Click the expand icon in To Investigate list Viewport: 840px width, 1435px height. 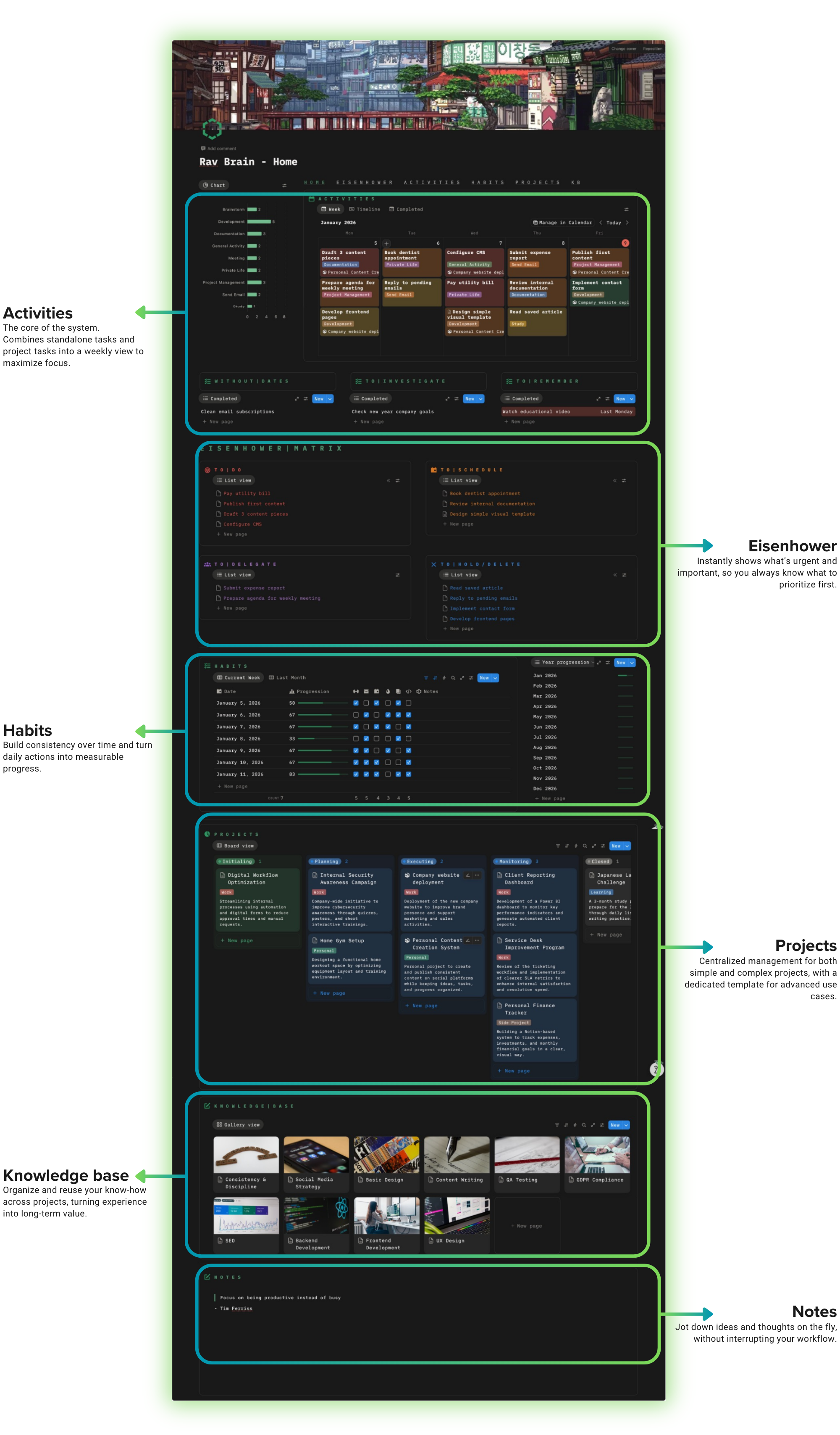447,399
